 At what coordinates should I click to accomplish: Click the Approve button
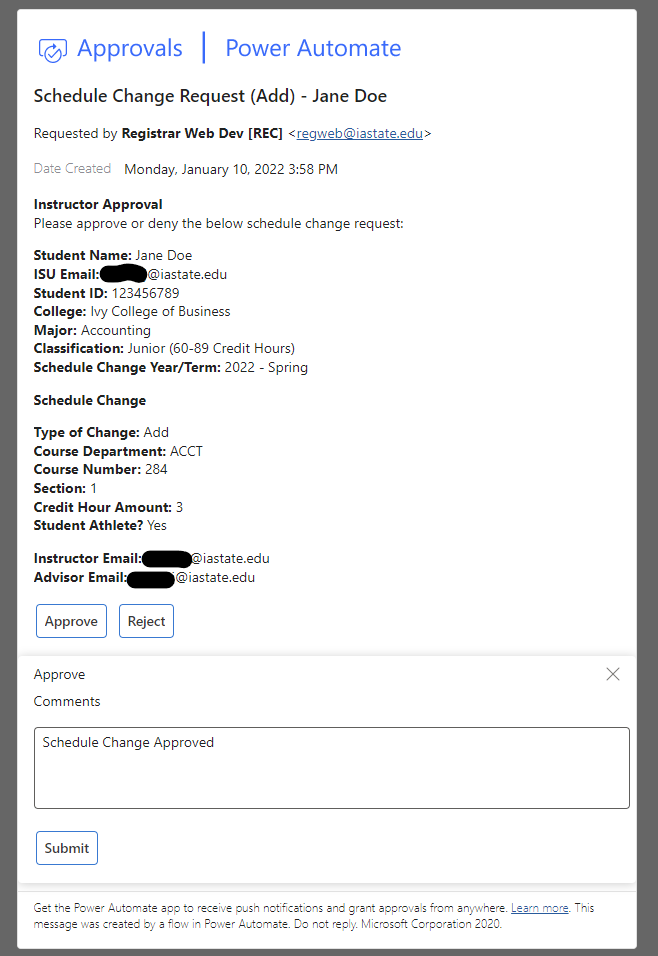coord(71,621)
